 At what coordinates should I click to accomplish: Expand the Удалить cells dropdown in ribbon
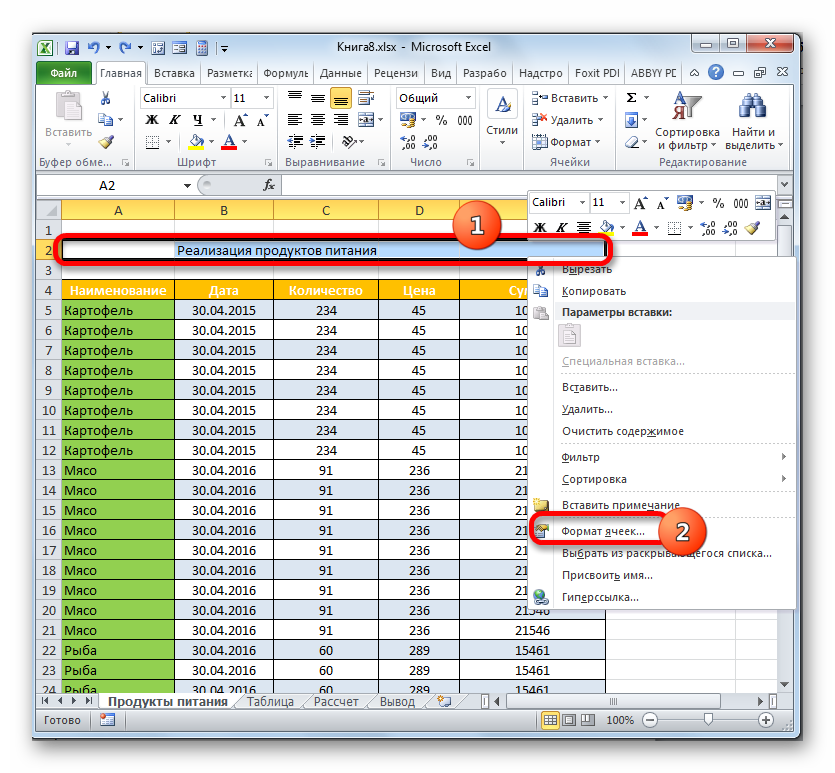(x=601, y=120)
